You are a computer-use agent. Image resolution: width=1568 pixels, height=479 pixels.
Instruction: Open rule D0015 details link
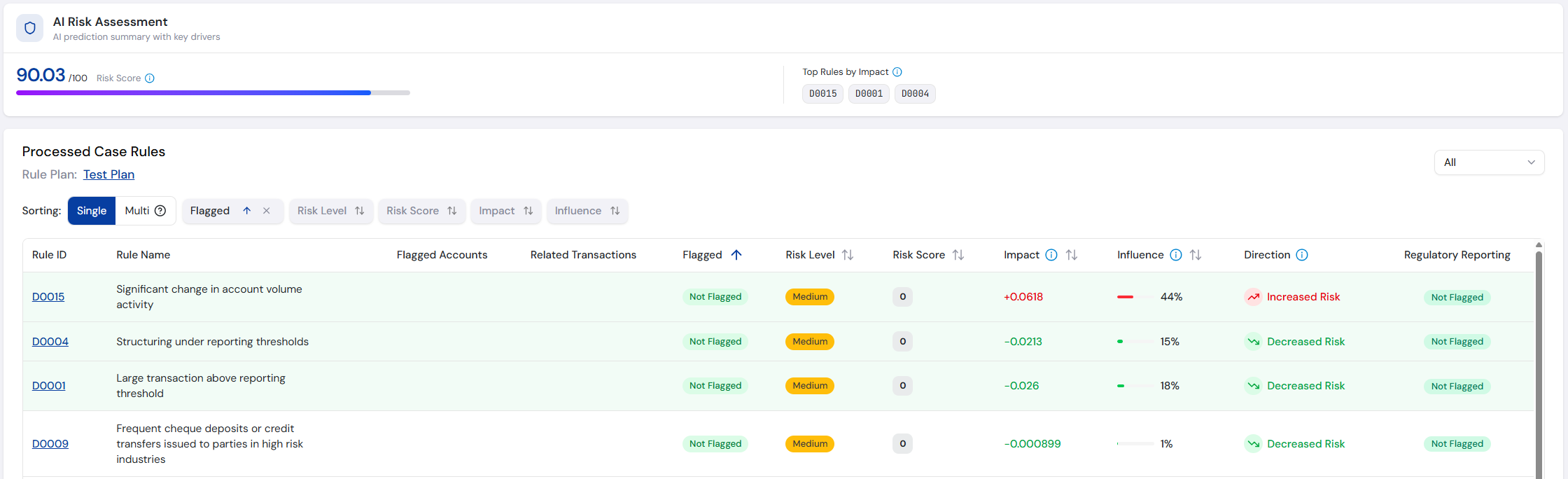tap(48, 297)
